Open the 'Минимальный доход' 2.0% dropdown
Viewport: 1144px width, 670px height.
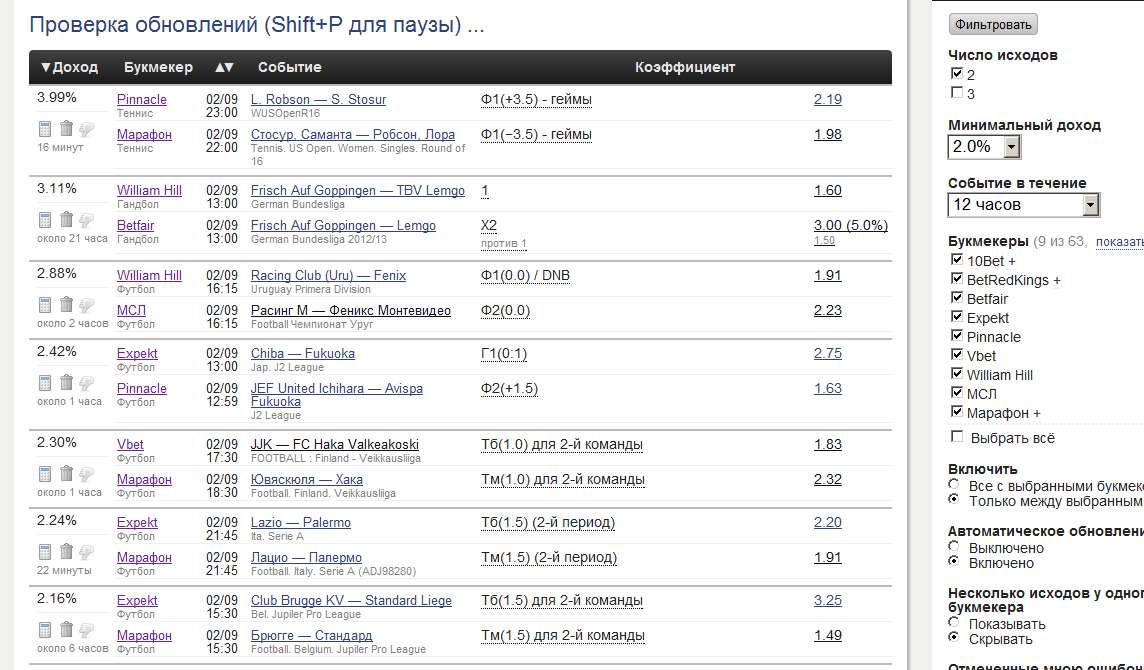pyautogui.click(x=984, y=147)
